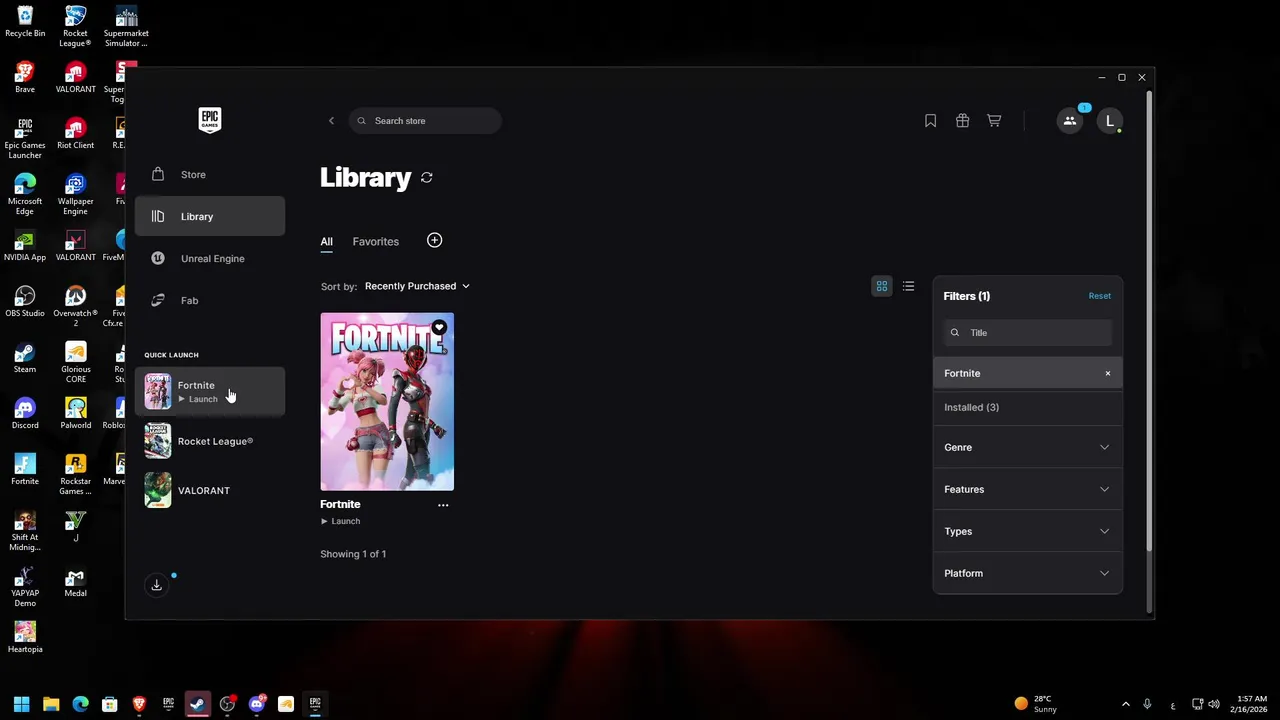Open the Store section
Image resolution: width=1280 pixels, height=720 pixels.
210,175
